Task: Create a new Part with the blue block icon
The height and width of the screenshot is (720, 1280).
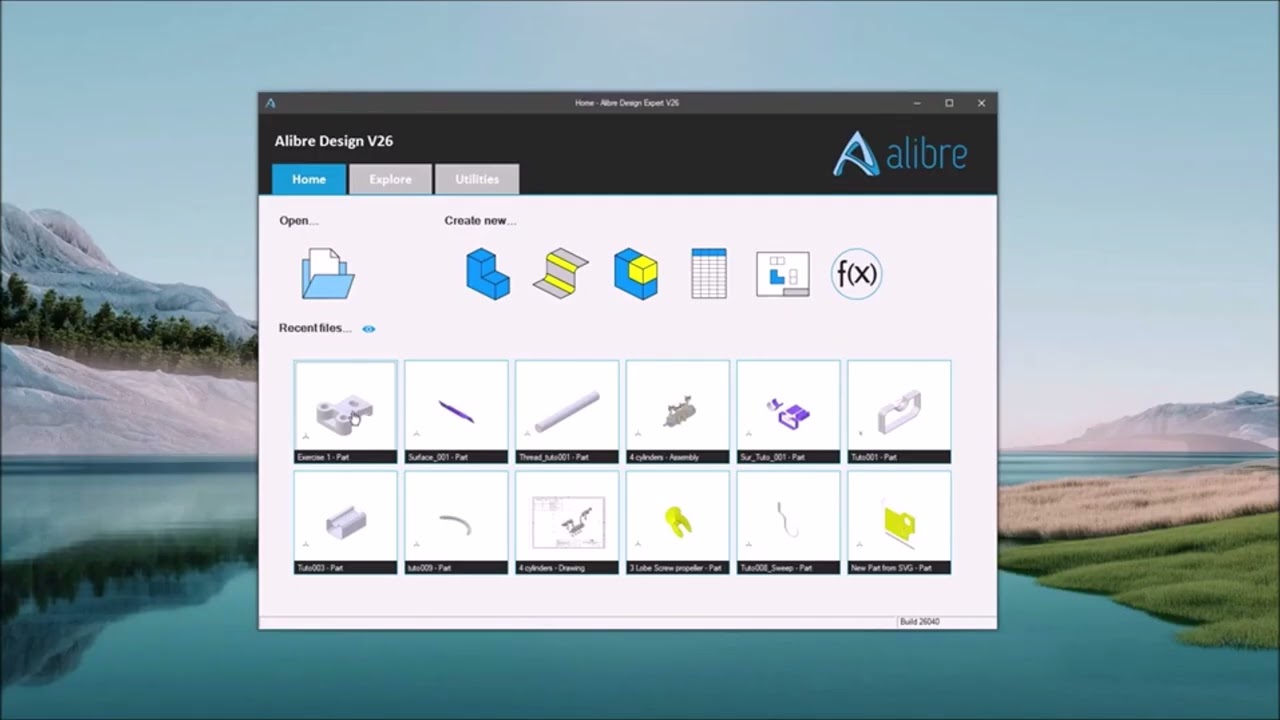Action: point(488,273)
